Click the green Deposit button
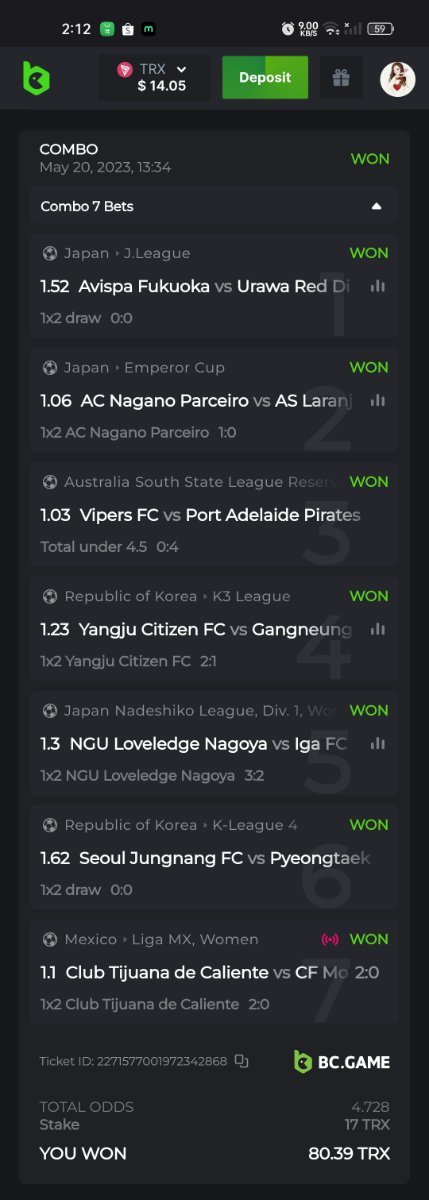The width and height of the screenshot is (429, 1200). (265, 77)
